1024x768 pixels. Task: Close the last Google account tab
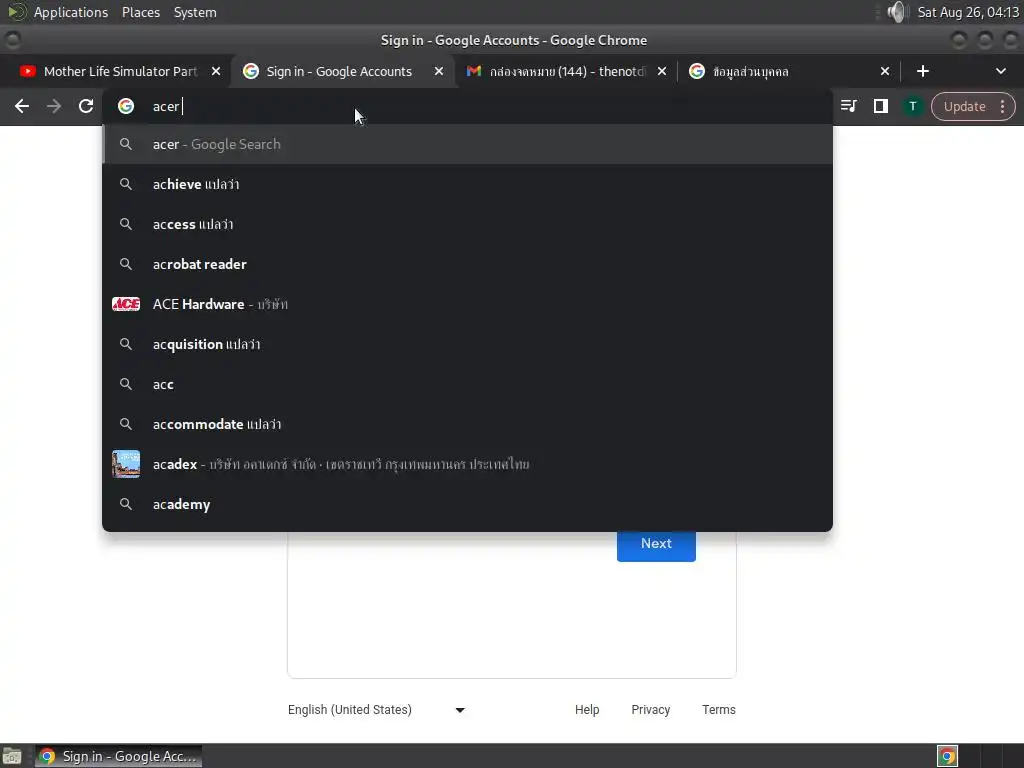click(885, 71)
